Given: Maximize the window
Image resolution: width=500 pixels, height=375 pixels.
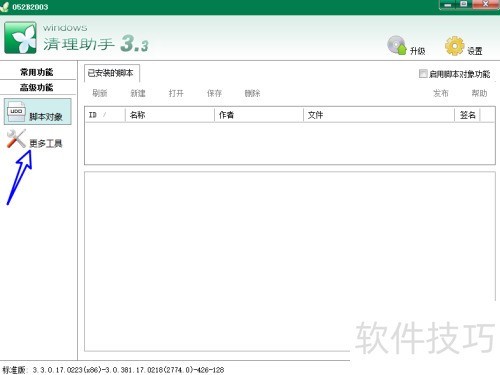Looking at the screenshot, I should coord(464,4).
